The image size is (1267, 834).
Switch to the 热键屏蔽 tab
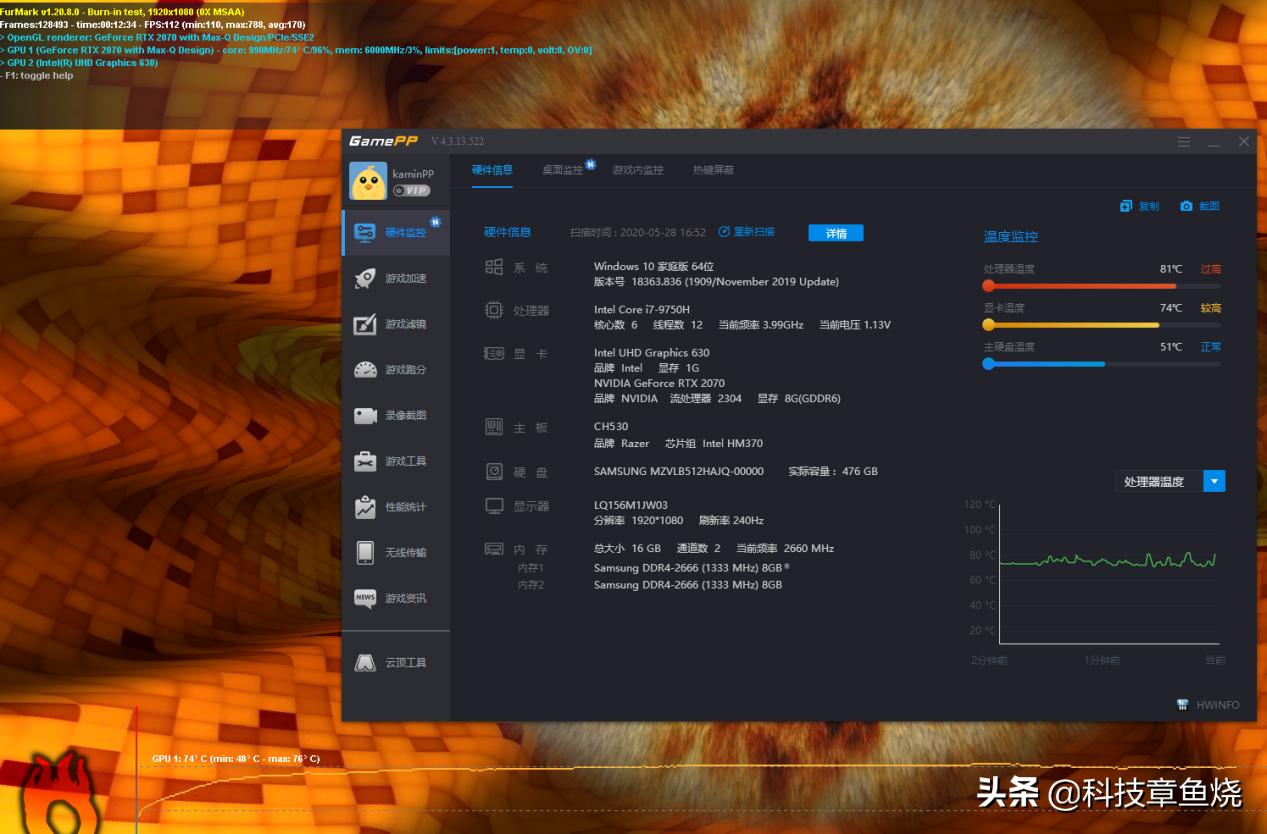click(x=713, y=170)
